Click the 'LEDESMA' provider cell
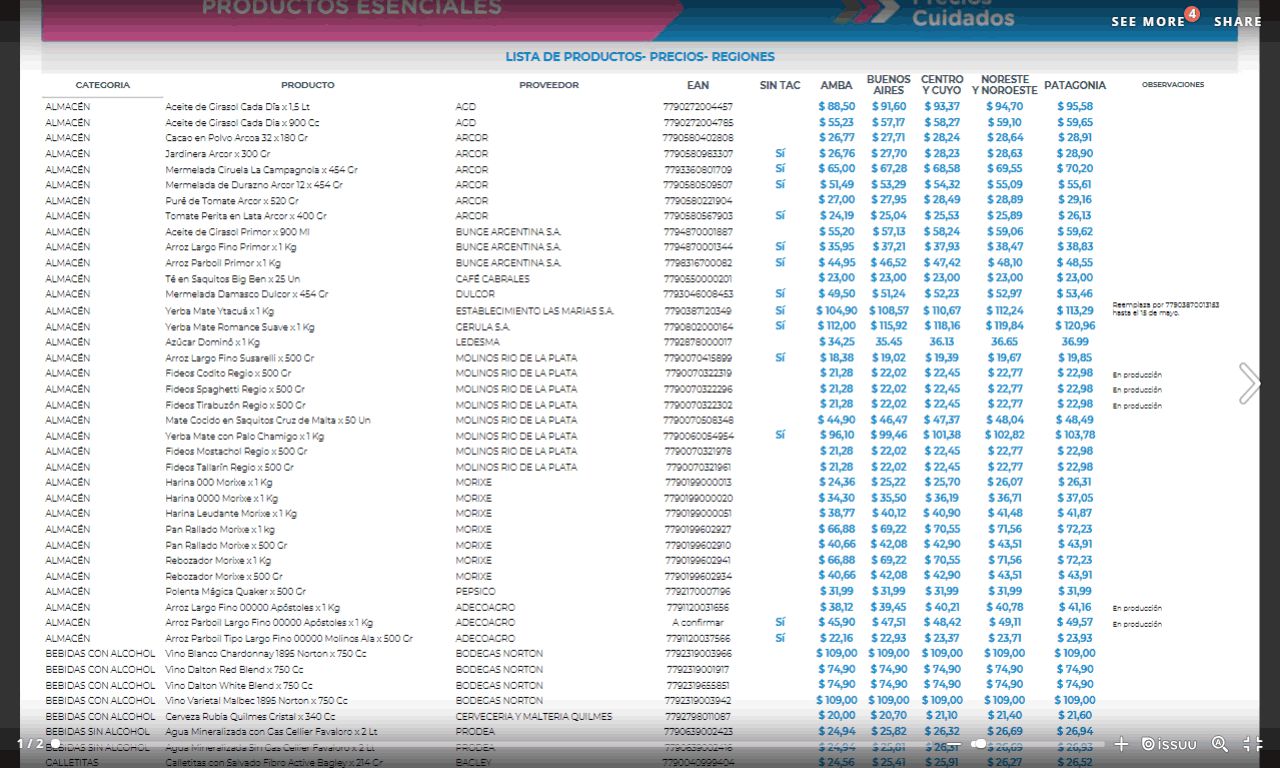The width and height of the screenshot is (1280, 768). point(477,342)
